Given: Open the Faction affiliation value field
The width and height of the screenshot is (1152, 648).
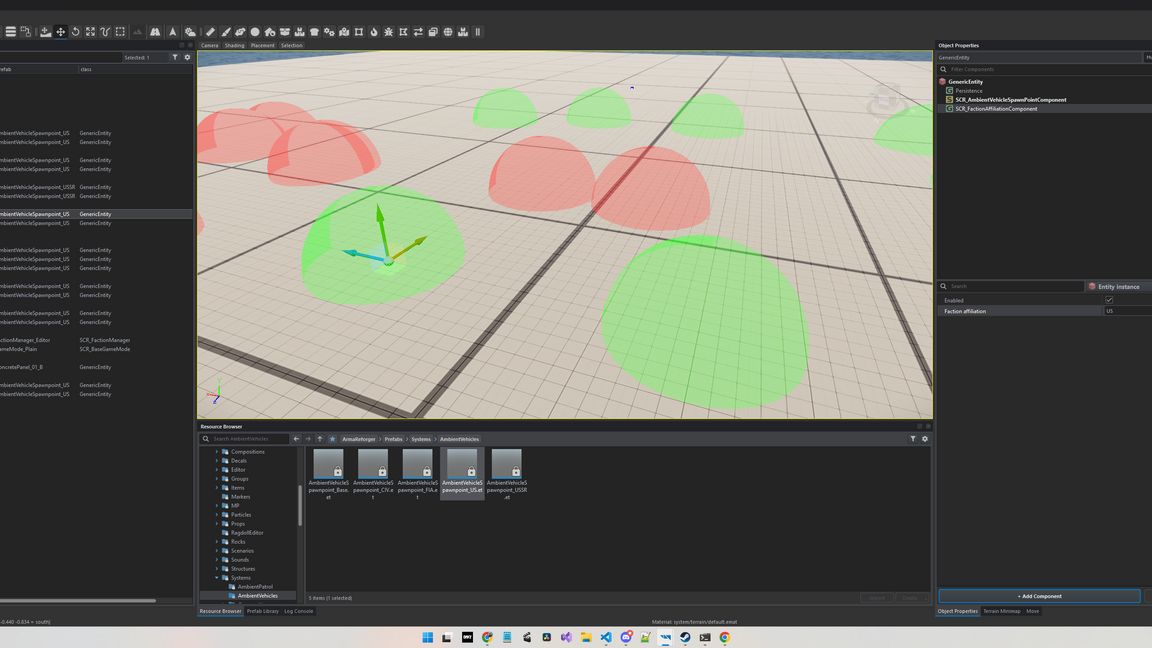Looking at the screenshot, I should (x=1128, y=311).
